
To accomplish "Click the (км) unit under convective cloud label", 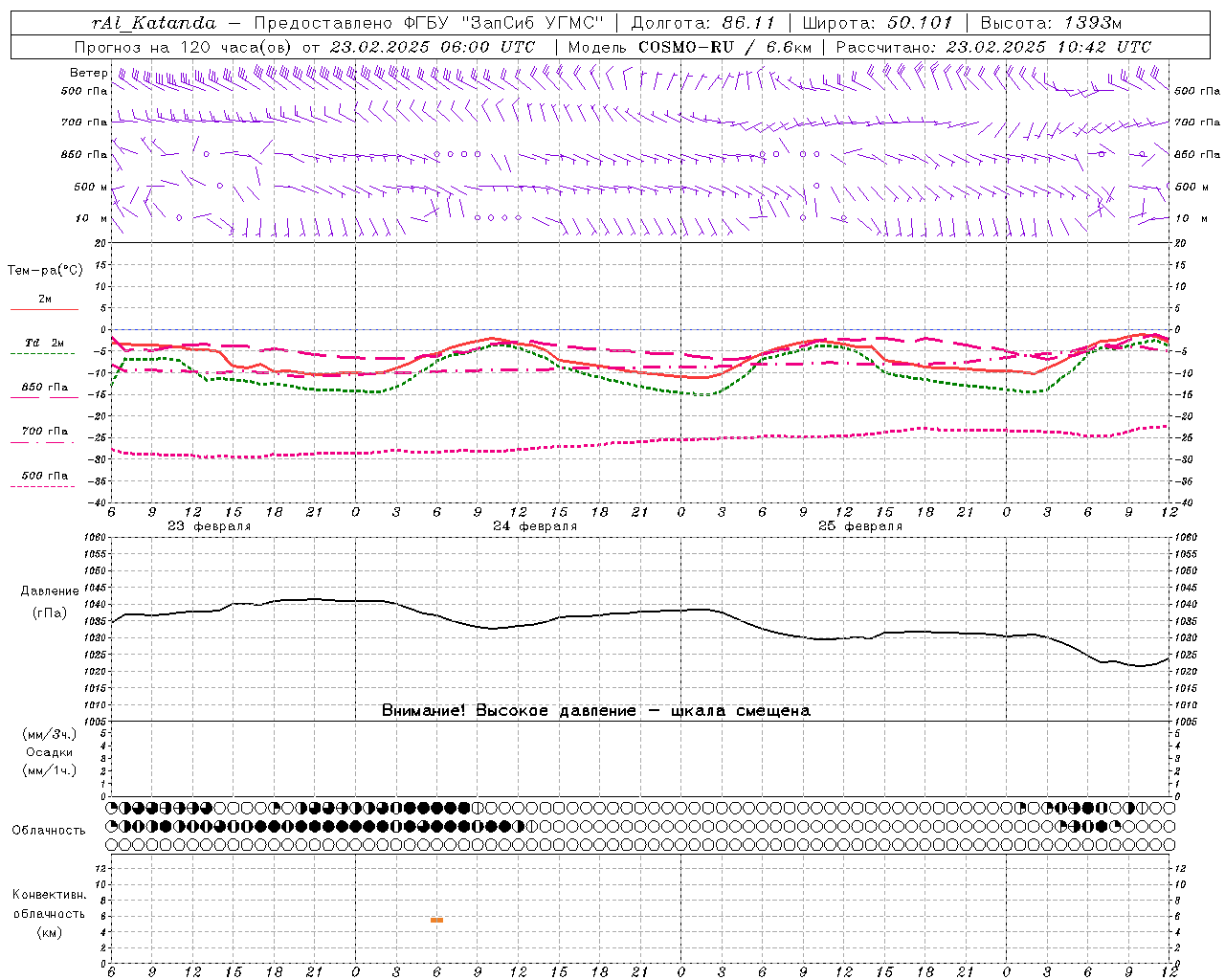I will point(49,932).
